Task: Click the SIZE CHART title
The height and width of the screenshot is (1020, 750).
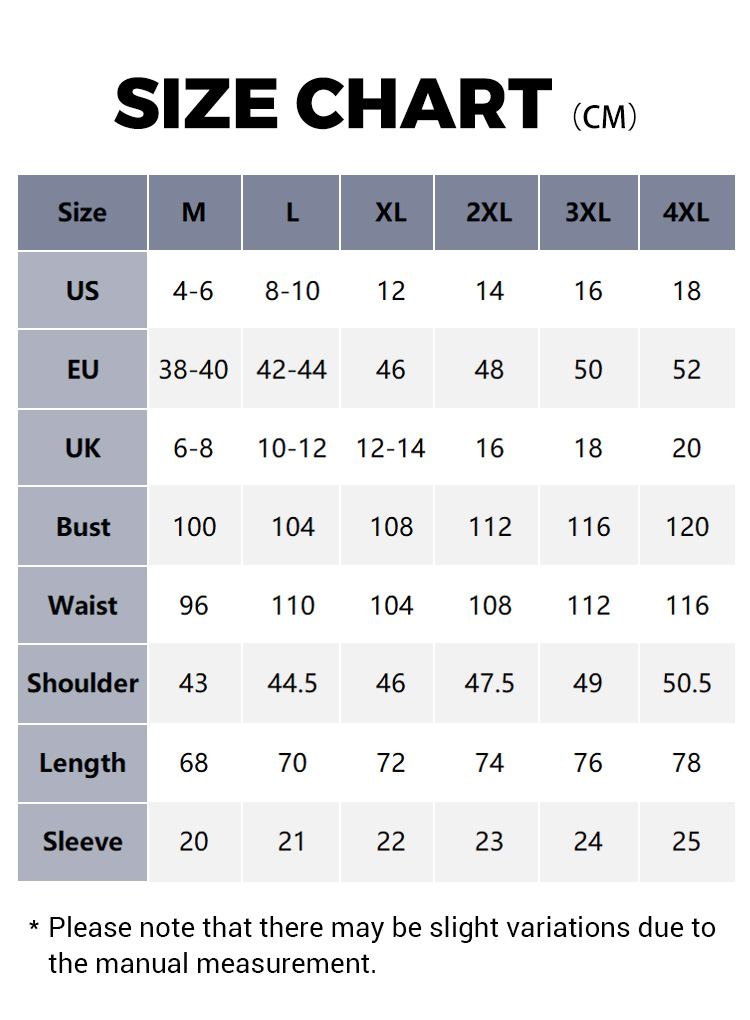Action: (x=333, y=105)
